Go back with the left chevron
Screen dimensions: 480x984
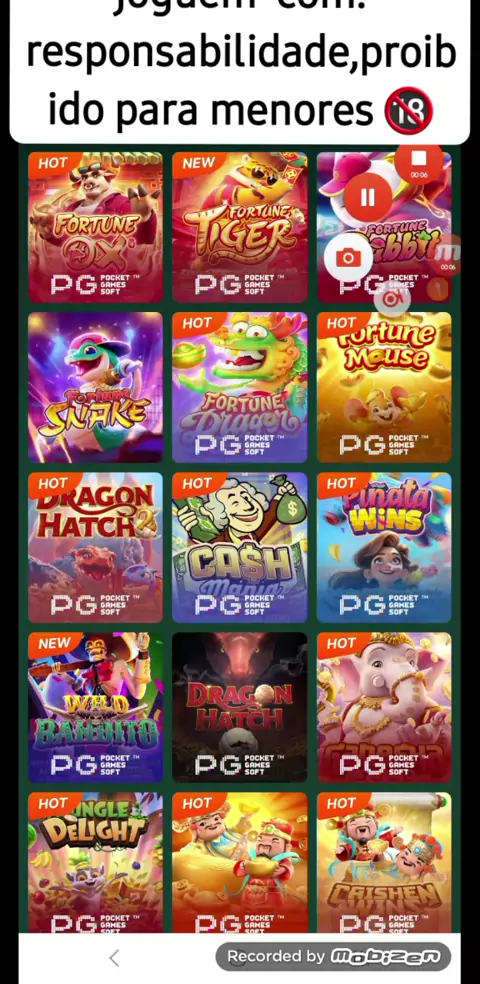point(114,958)
